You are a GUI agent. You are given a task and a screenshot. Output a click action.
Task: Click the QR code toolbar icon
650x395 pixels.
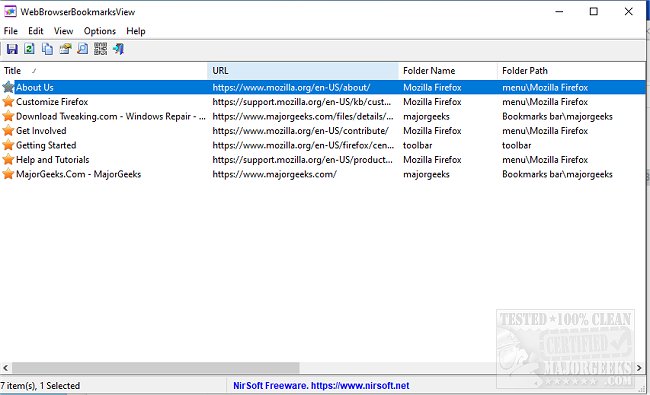tap(100, 49)
